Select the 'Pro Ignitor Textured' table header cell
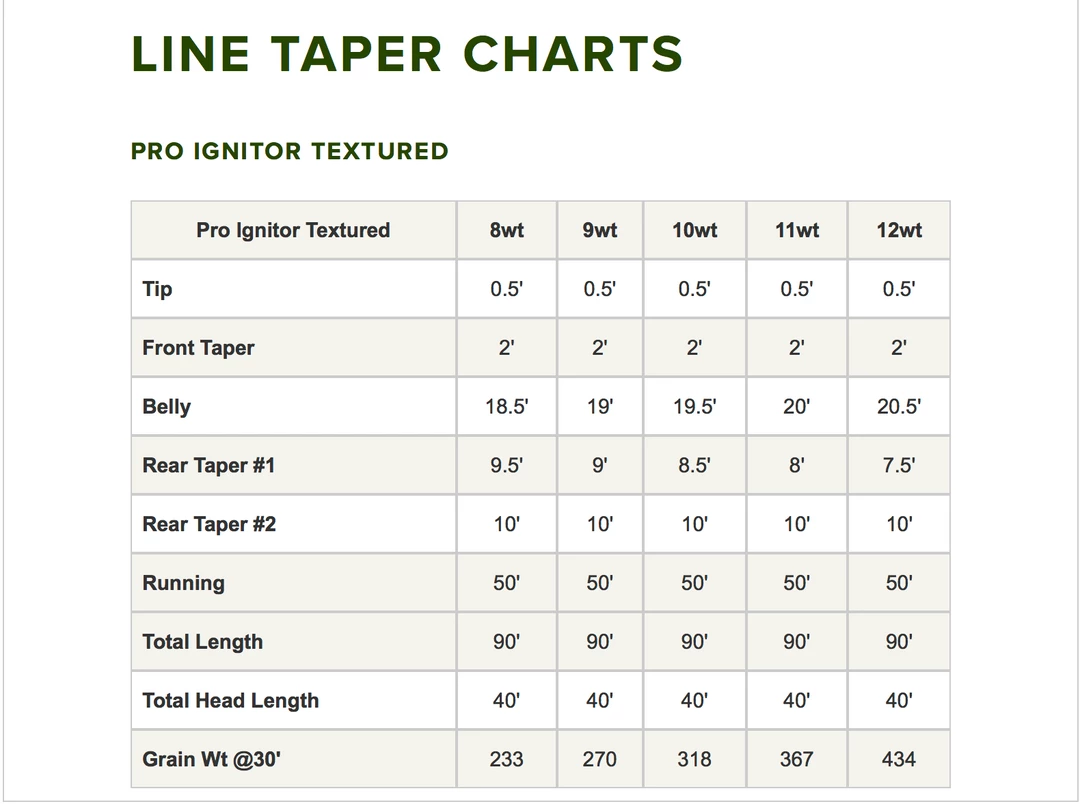This screenshot has height=804, width=1080. pyautogui.click(x=293, y=230)
